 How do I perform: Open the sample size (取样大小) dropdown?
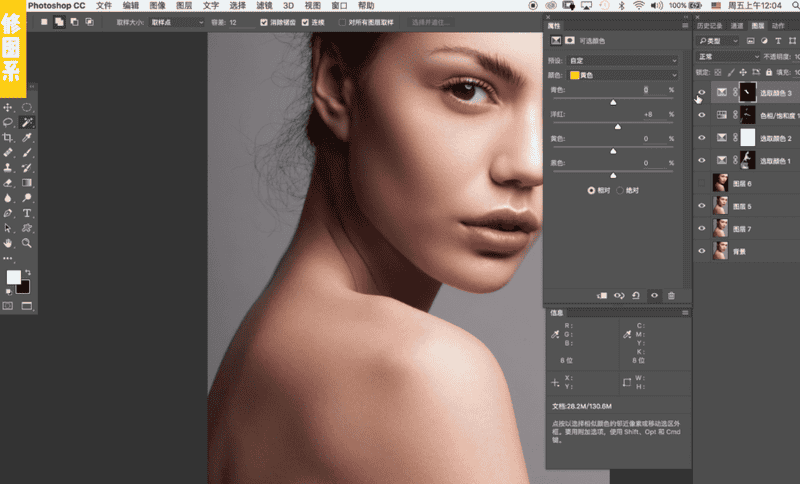[x=177, y=22]
